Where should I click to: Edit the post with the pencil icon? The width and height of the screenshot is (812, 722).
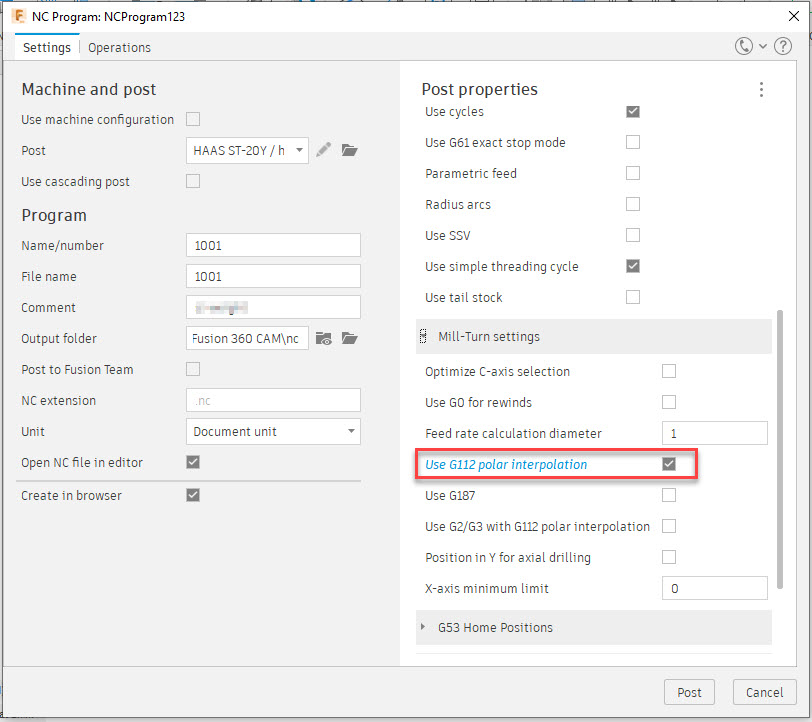tap(322, 150)
